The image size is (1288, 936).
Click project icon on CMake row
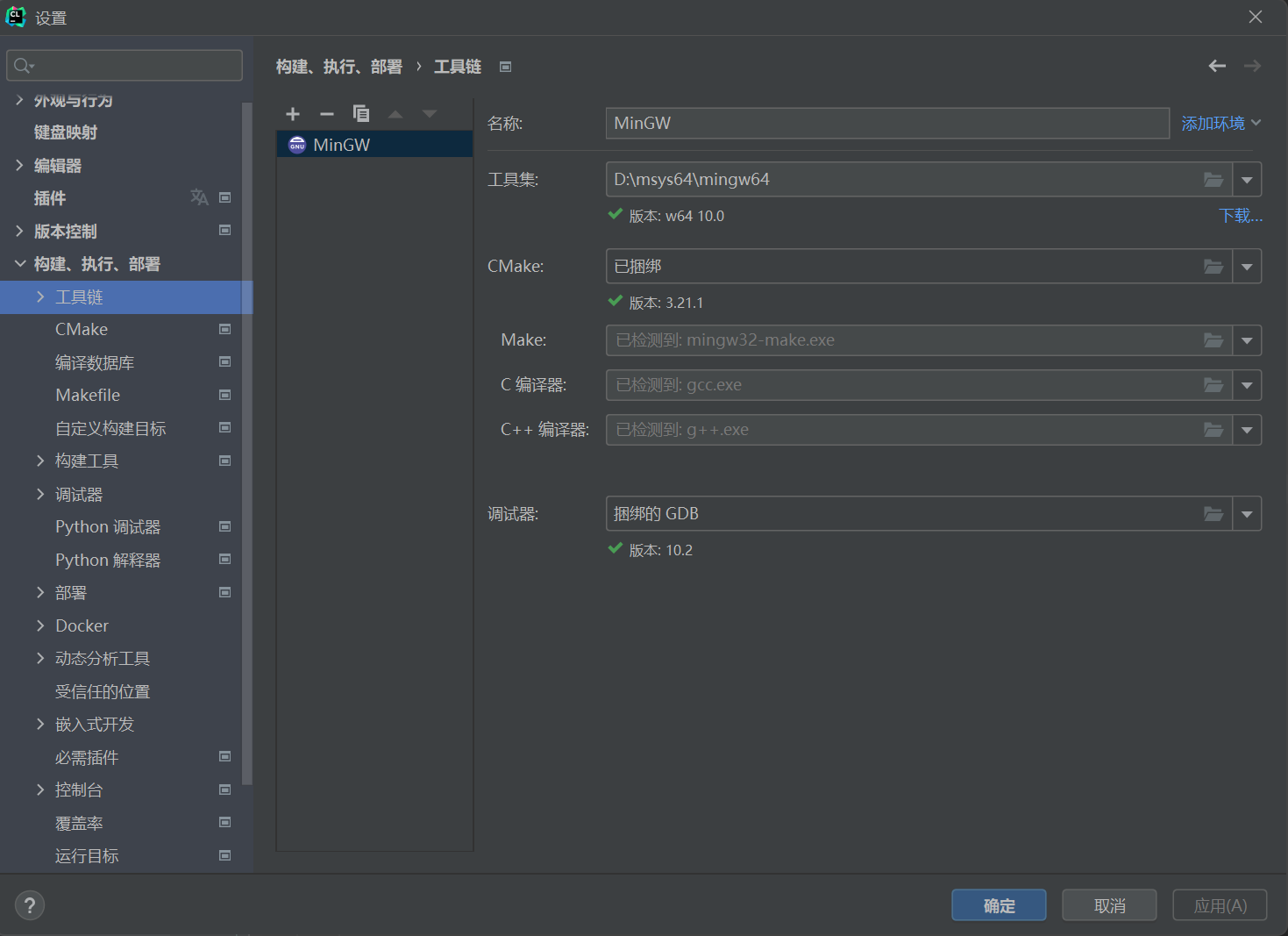point(224,329)
